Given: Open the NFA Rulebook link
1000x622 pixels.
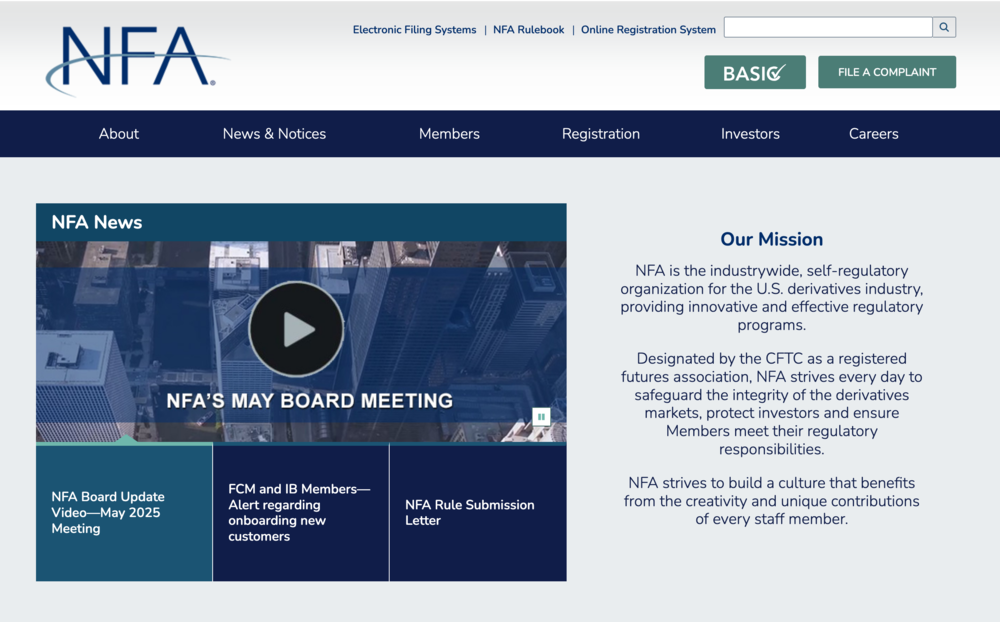Looking at the screenshot, I should (x=529, y=30).
